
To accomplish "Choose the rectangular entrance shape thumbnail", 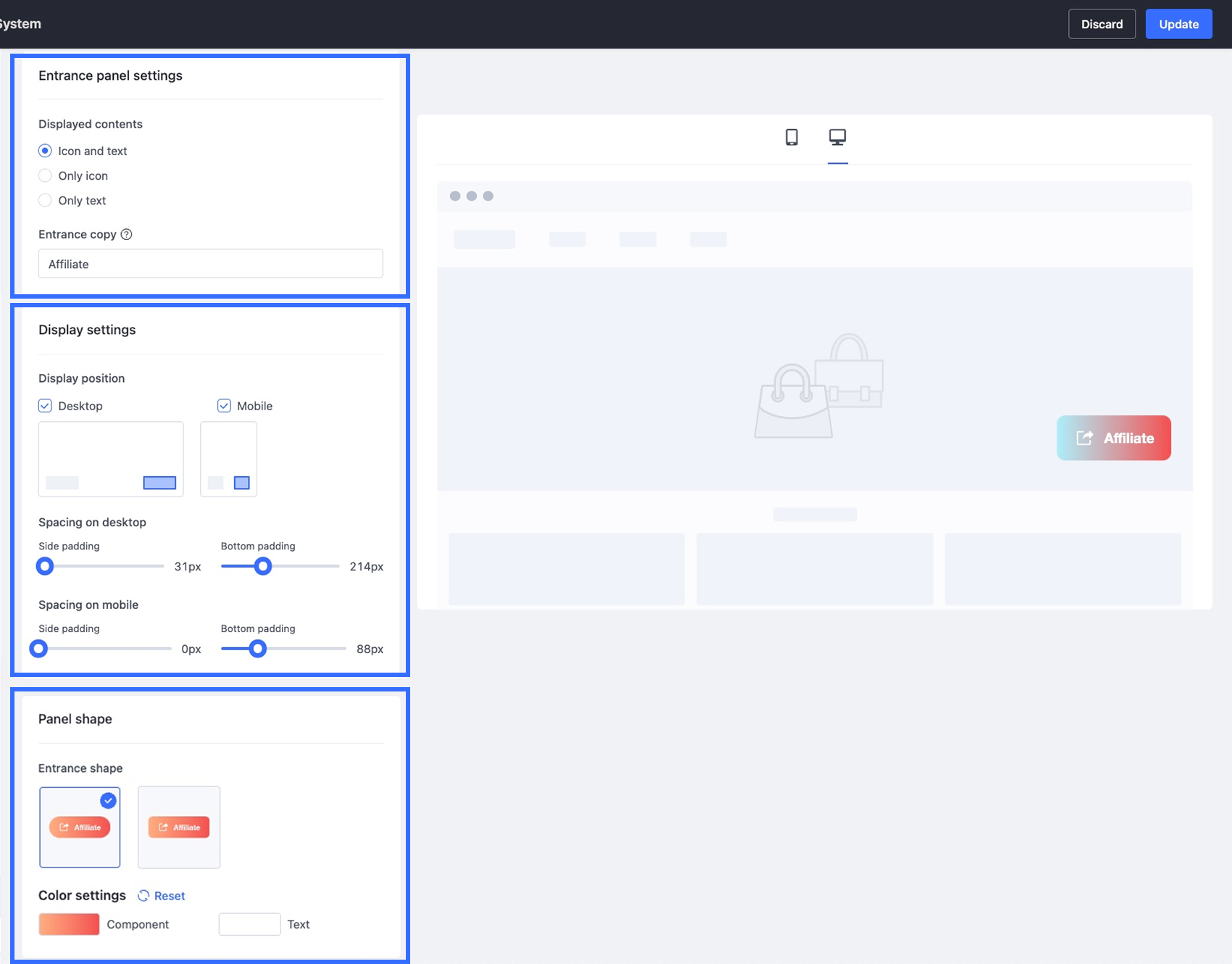I will pos(179,827).
